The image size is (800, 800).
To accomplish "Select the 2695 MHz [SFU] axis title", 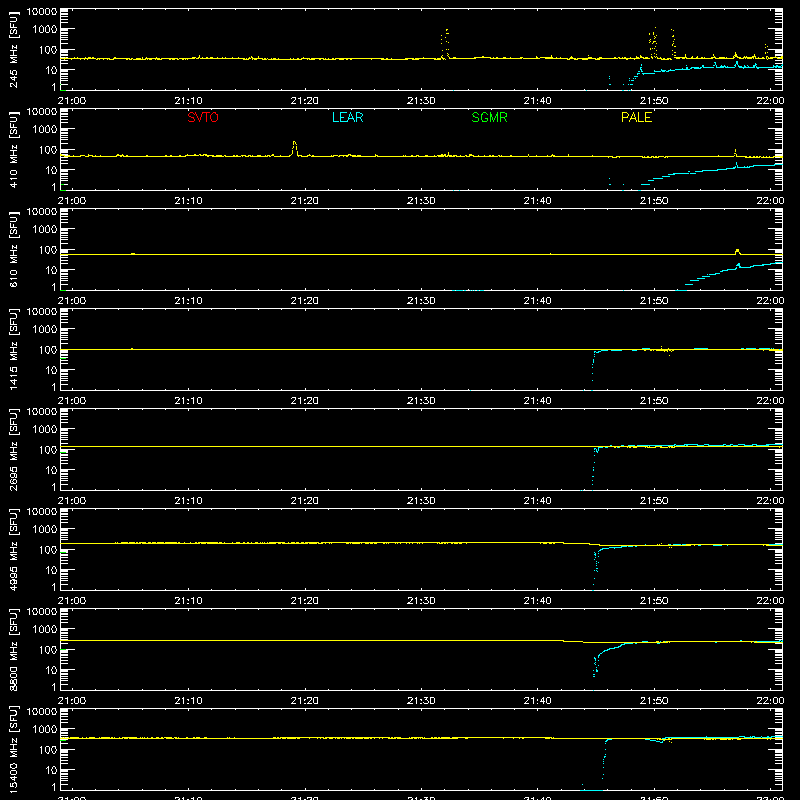I will click(x=14, y=450).
